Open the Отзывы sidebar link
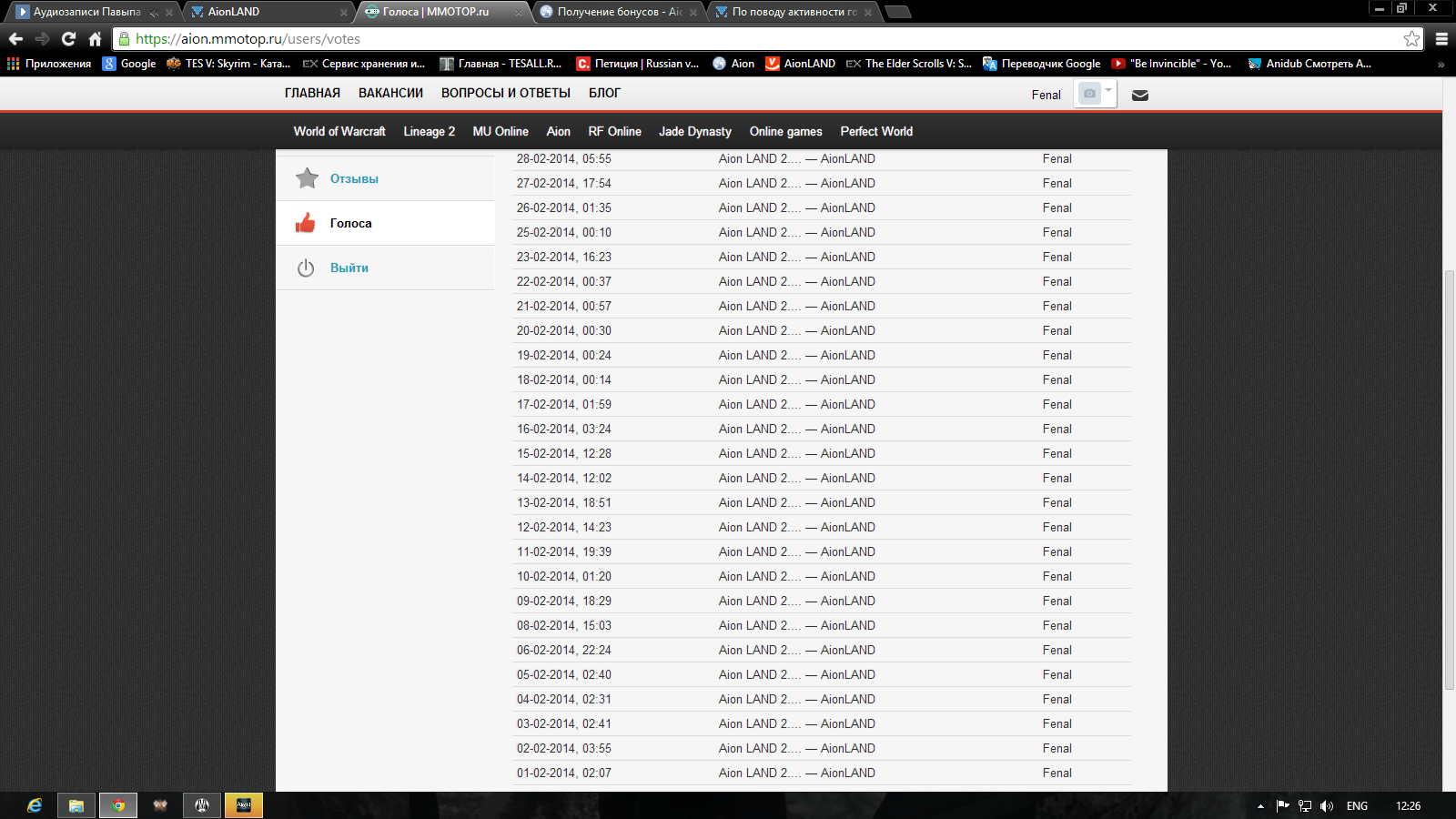 (x=354, y=178)
